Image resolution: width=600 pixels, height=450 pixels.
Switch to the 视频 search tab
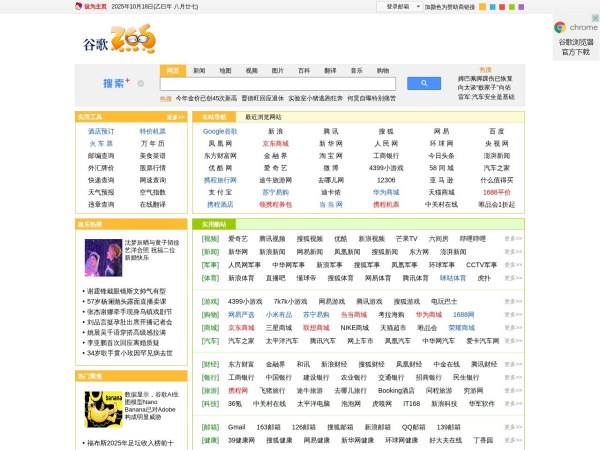coord(251,70)
